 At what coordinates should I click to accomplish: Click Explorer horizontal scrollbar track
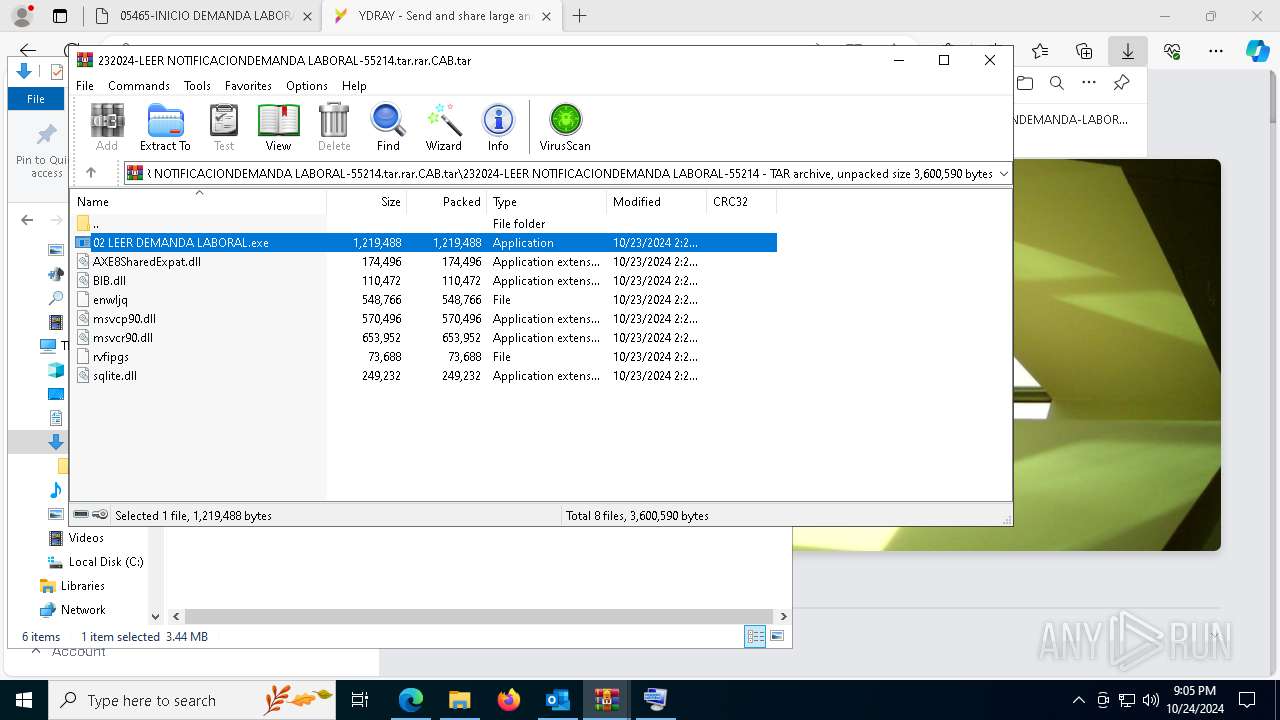(479, 617)
